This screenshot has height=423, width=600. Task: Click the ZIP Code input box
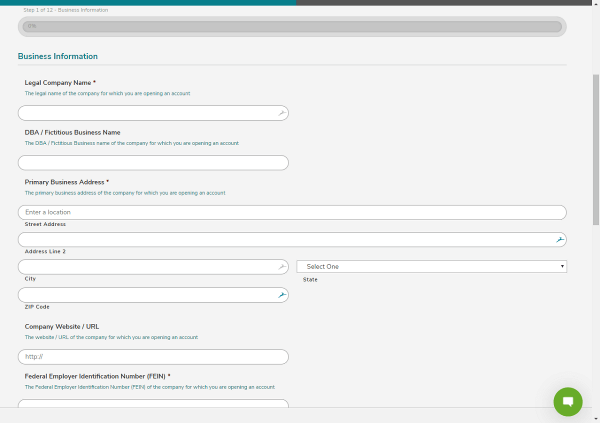(145, 295)
